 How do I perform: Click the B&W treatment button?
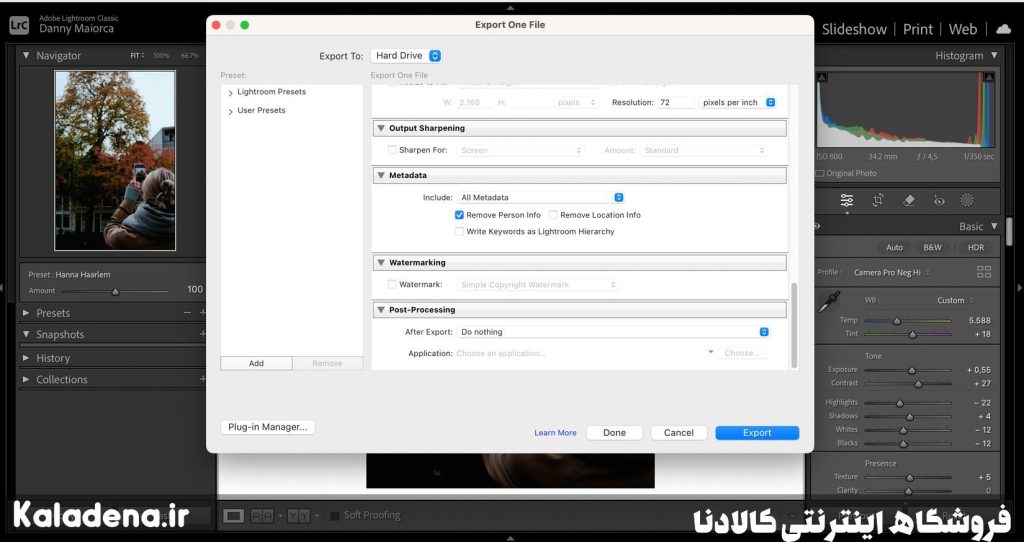(x=932, y=247)
